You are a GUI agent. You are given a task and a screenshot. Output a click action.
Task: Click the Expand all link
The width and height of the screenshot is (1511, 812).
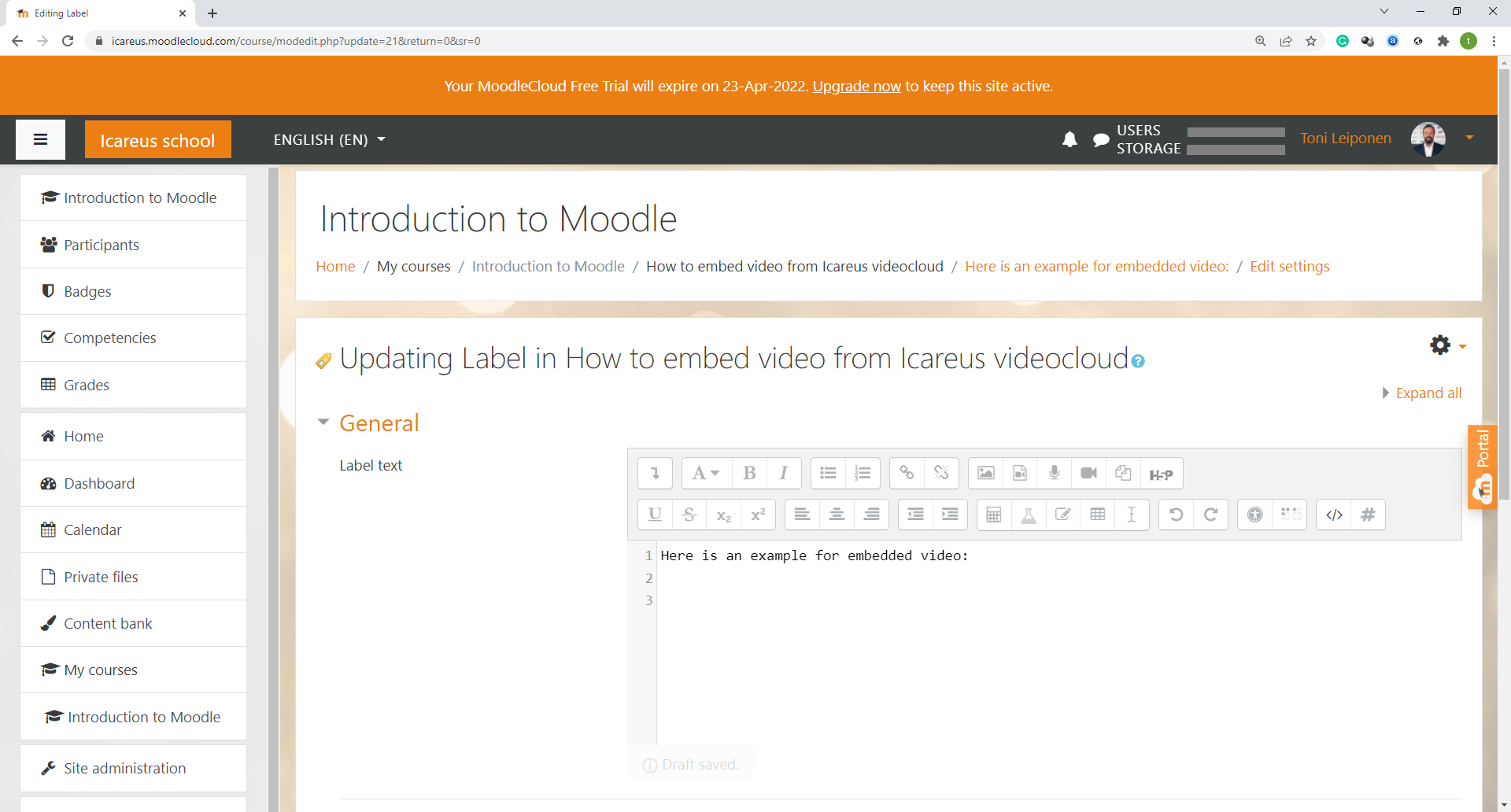click(x=1428, y=393)
